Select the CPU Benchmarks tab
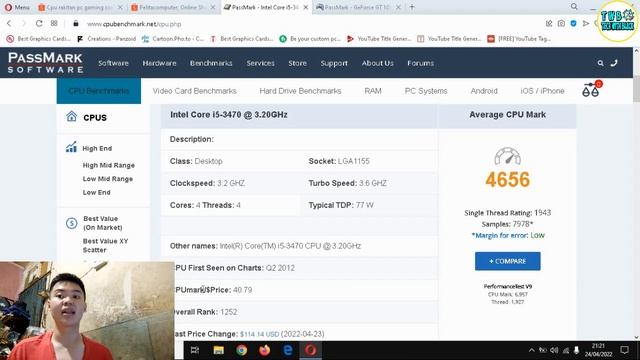640x360 pixels. click(99, 91)
